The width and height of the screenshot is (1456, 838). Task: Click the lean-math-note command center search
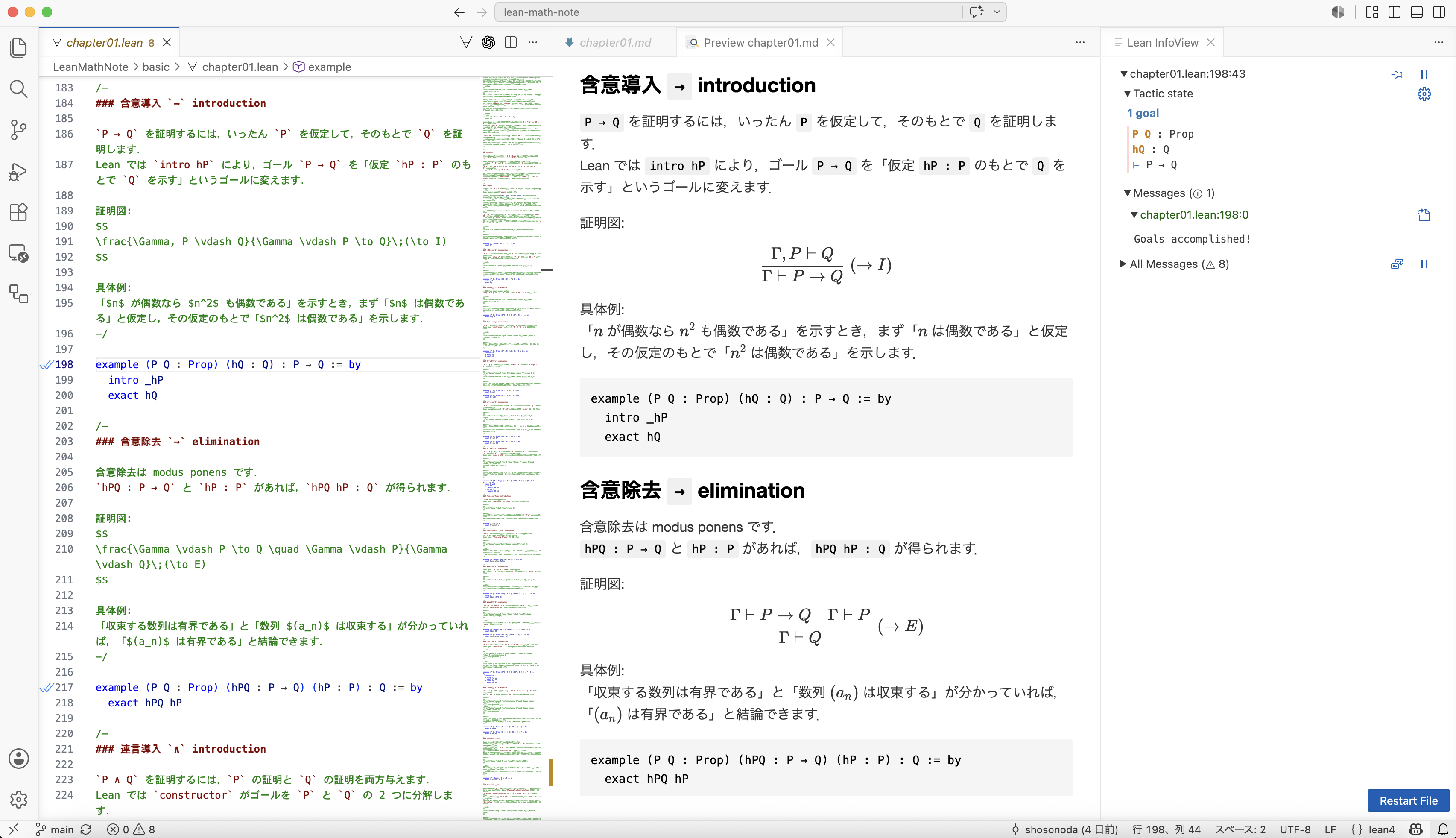[x=728, y=12]
